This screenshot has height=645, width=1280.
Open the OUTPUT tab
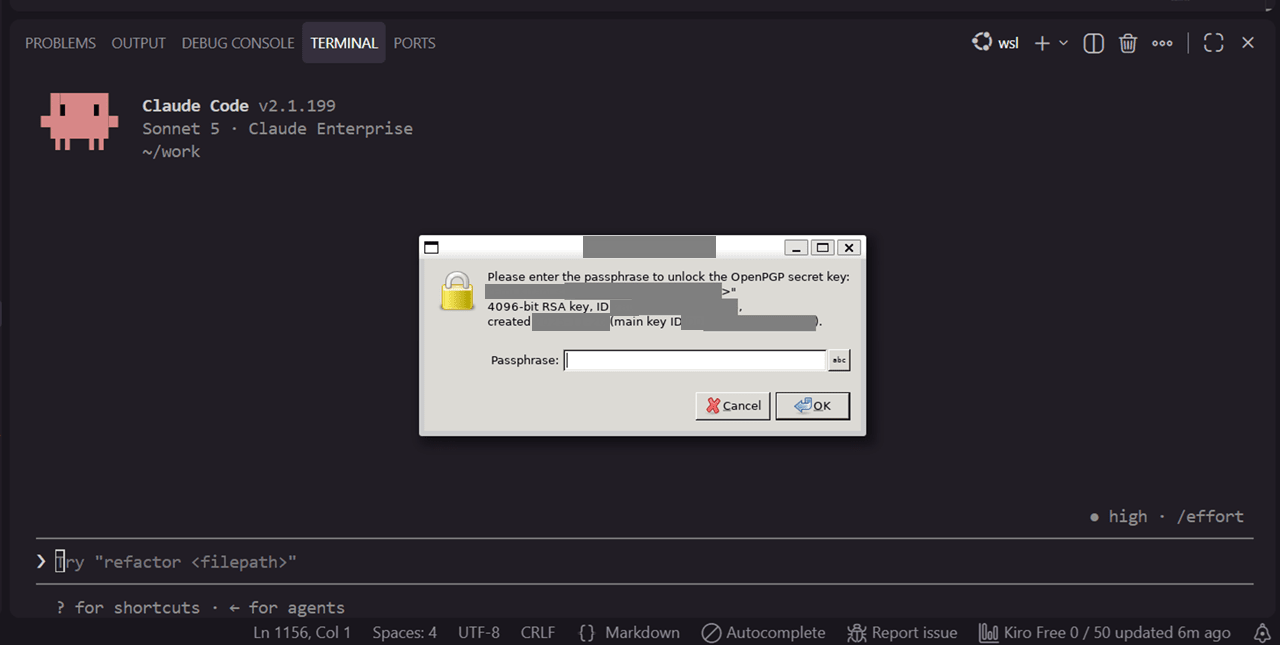(x=138, y=43)
